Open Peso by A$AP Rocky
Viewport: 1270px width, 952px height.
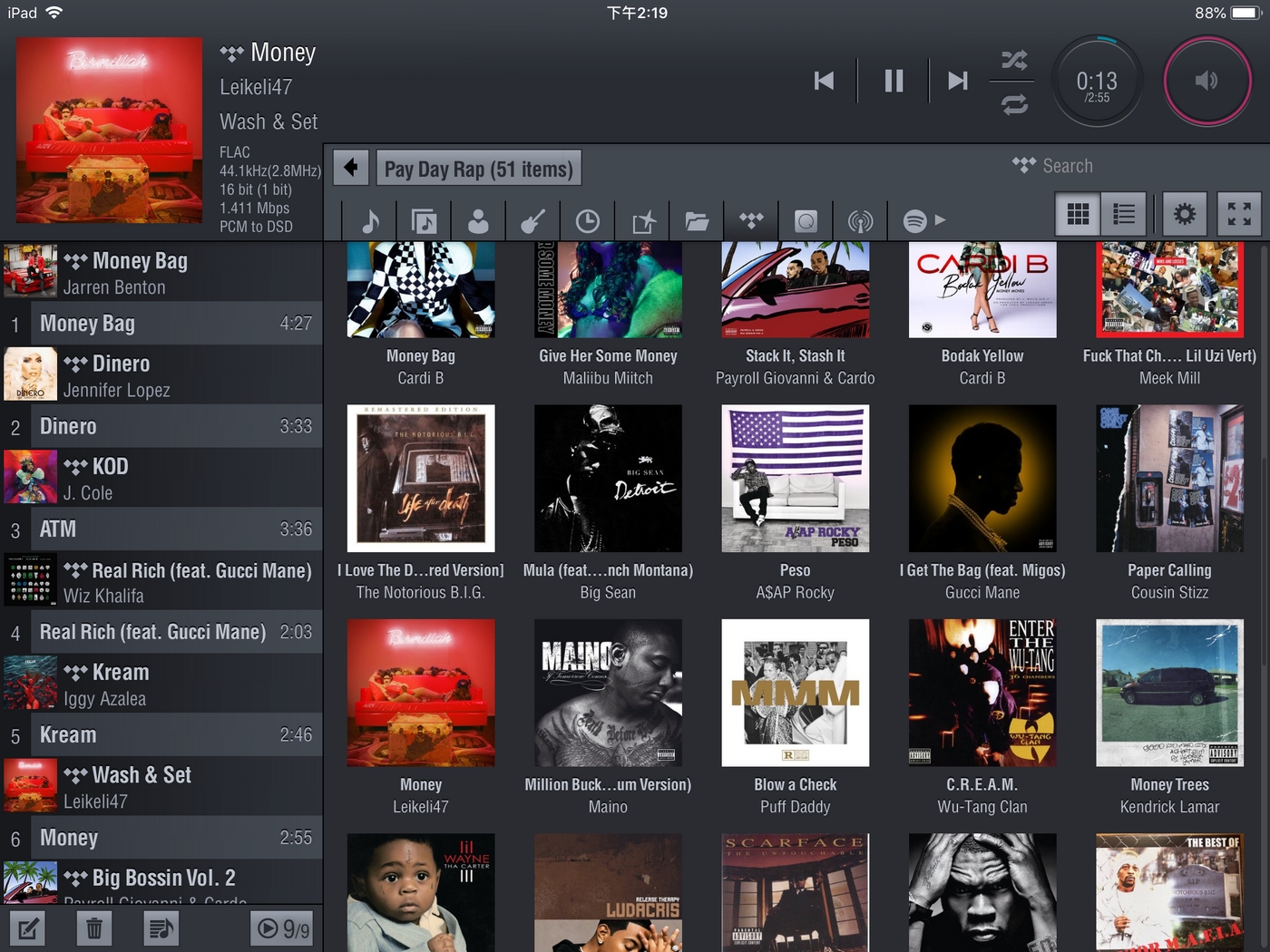pyautogui.click(x=796, y=479)
